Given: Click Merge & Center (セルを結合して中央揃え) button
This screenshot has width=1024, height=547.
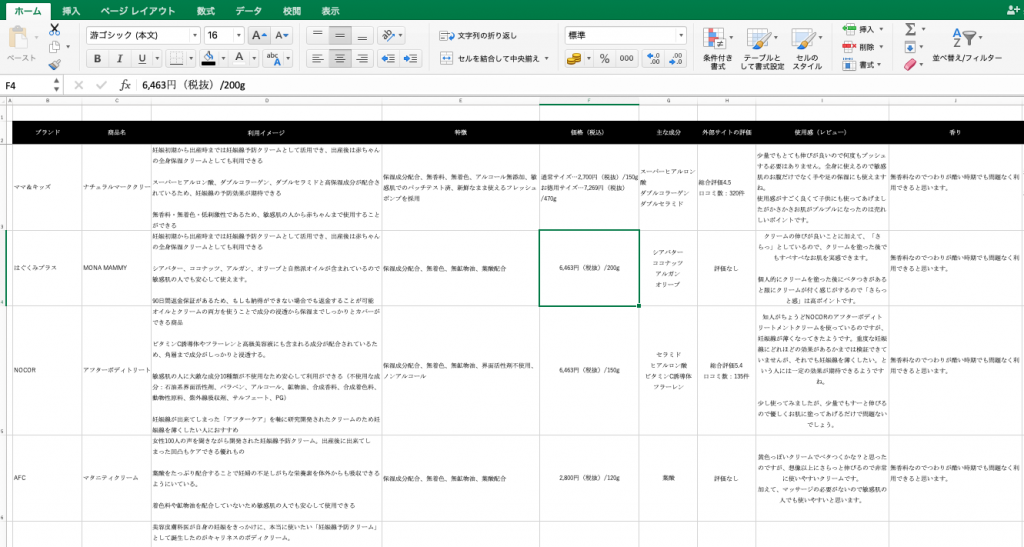Looking at the screenshot, I should click(490, 59).
